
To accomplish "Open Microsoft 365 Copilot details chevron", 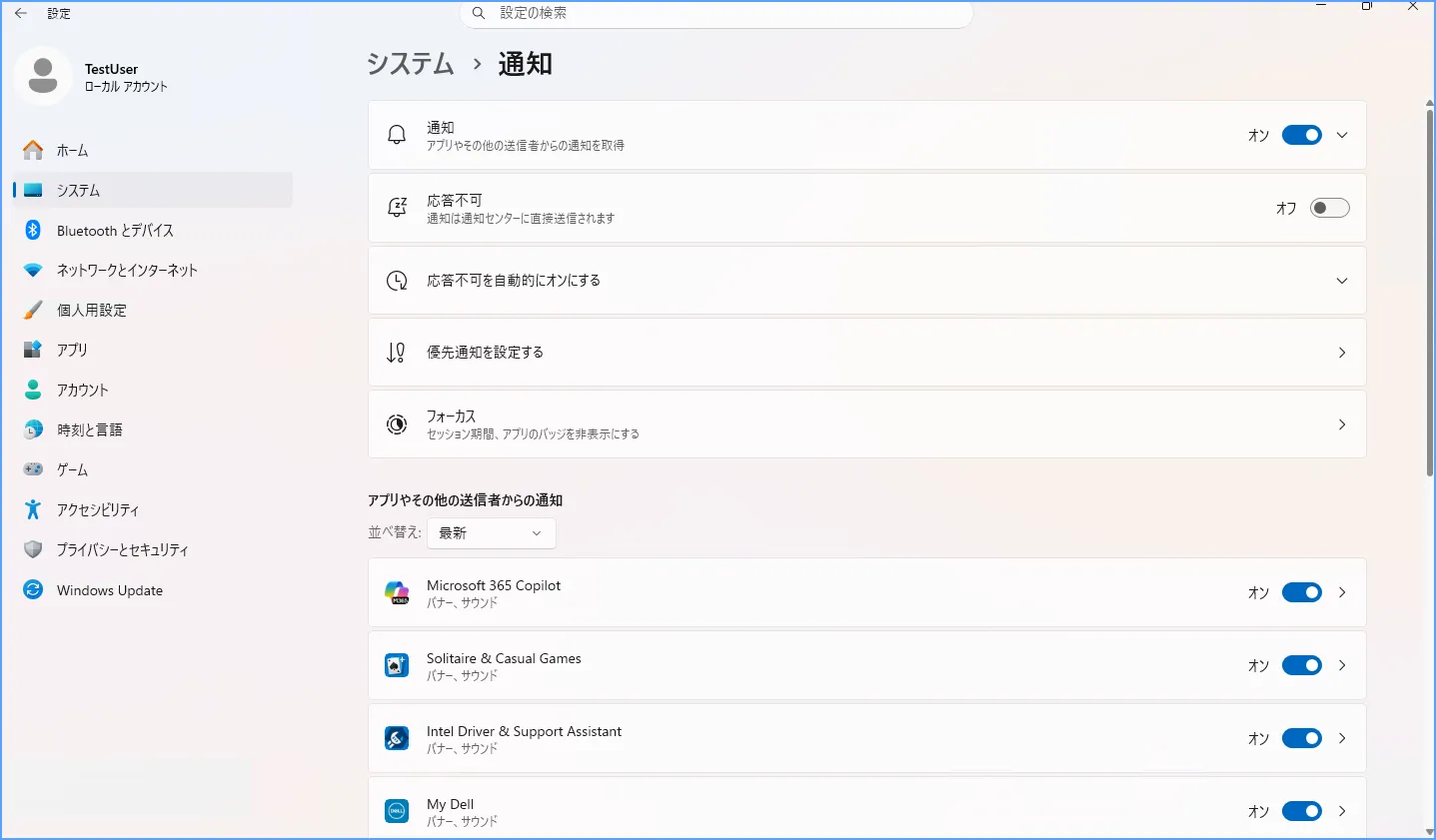I will [1342, 592].
